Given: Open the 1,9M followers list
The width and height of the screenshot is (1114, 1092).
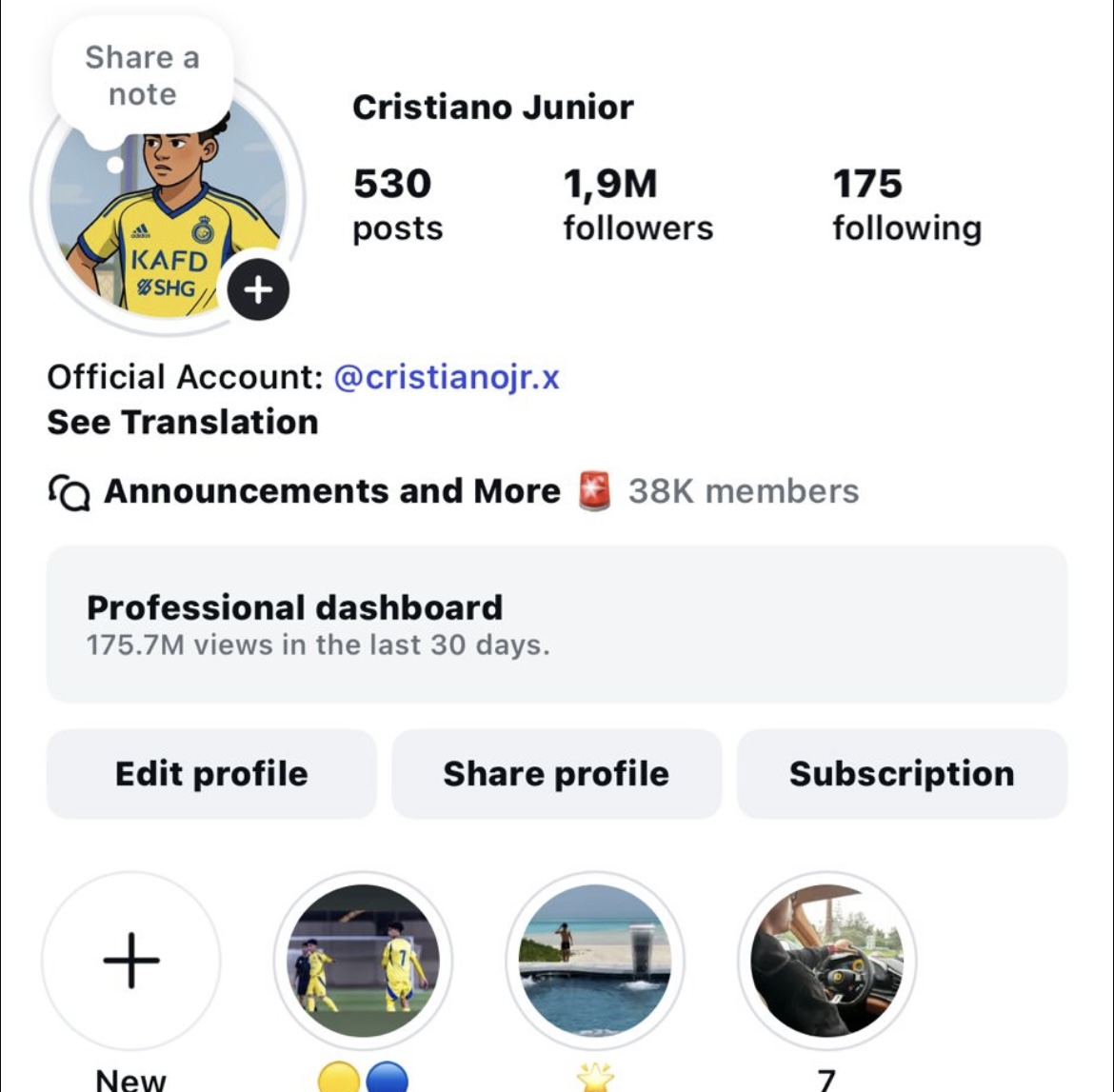Looking at the screenshot, I should (638, 205).
